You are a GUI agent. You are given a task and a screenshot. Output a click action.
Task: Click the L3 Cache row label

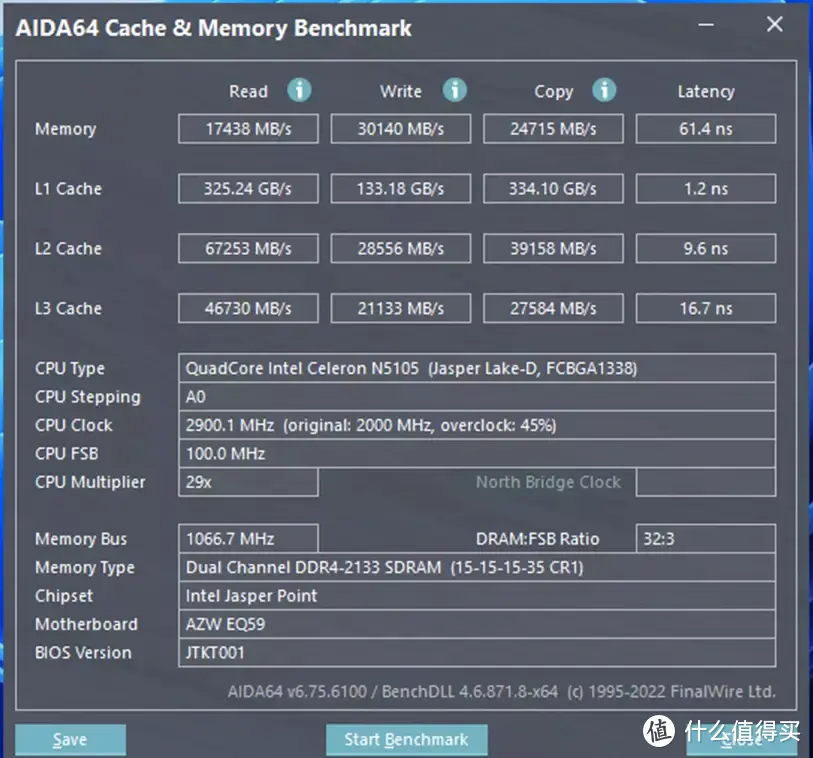[x=68, y=308]
